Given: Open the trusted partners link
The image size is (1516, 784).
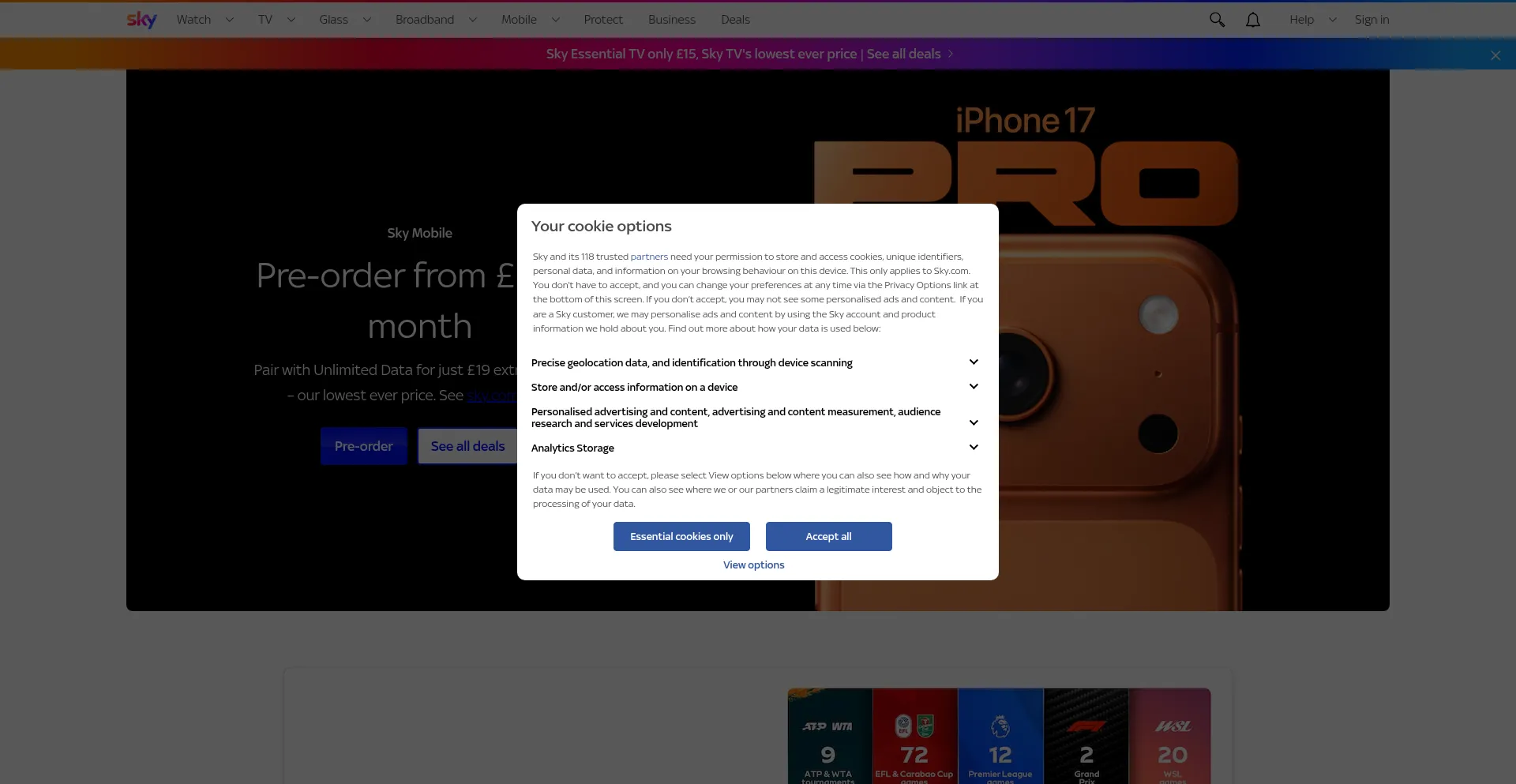Looking at the screenshot, I should click(649, 257).
